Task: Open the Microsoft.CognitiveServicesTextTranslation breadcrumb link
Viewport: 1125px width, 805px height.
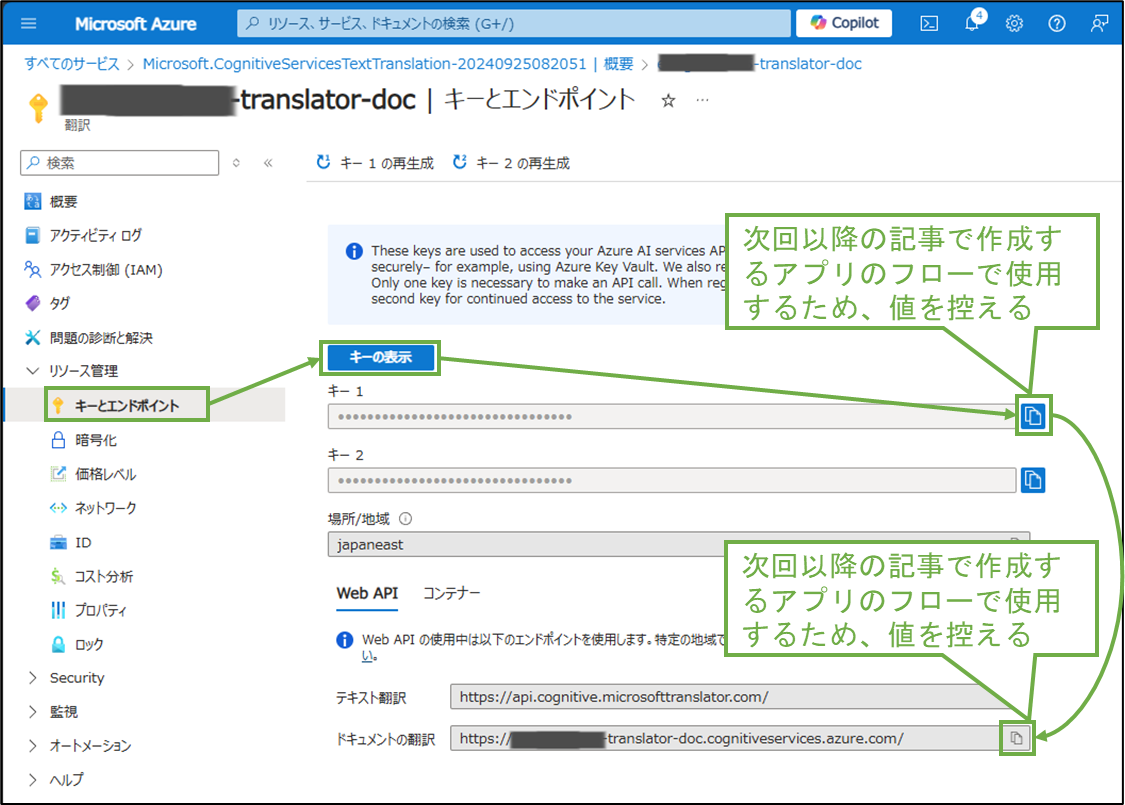Action: 388,64
